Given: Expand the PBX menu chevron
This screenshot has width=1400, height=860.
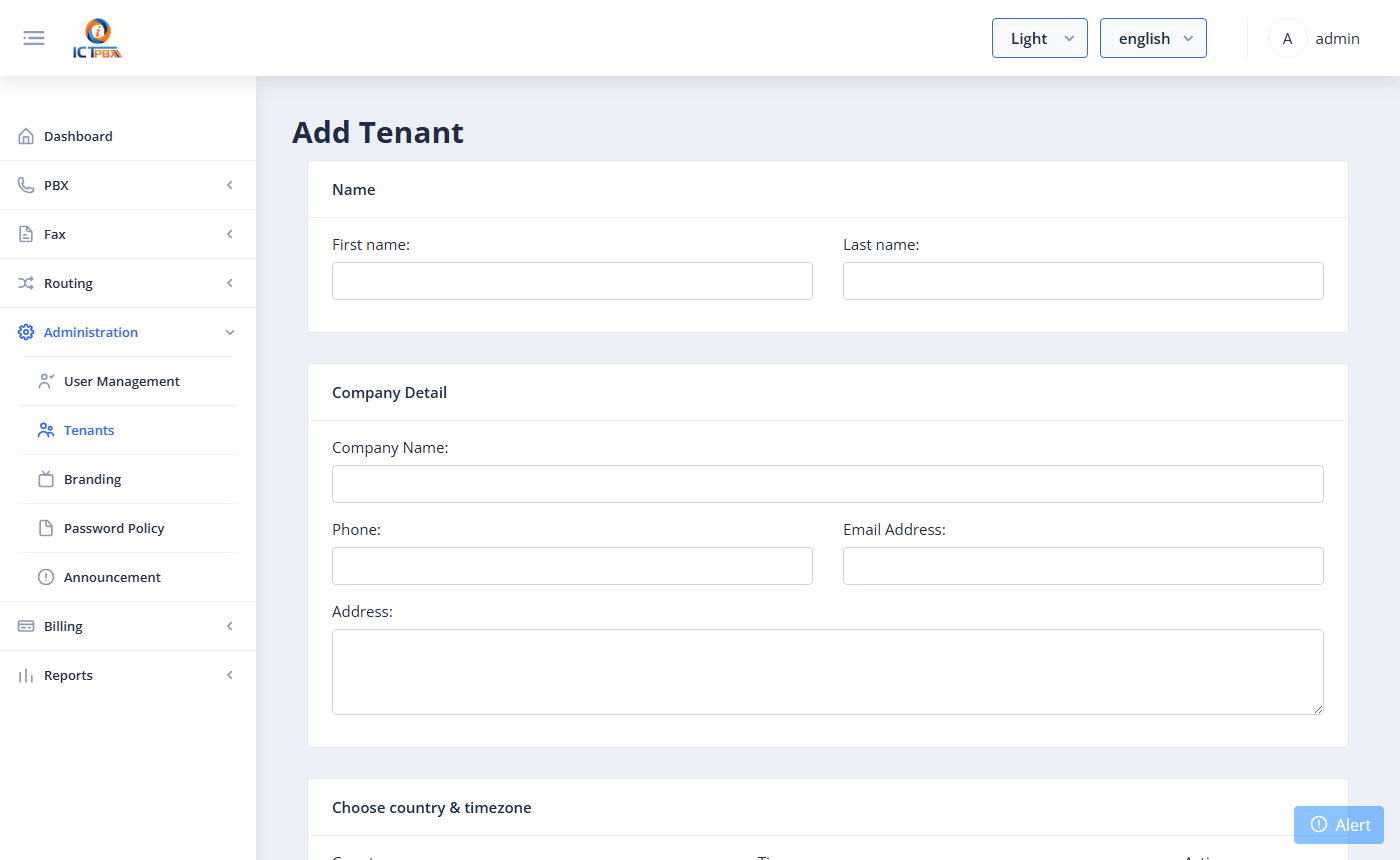Looking at the screenshot, I should (230, 185).
